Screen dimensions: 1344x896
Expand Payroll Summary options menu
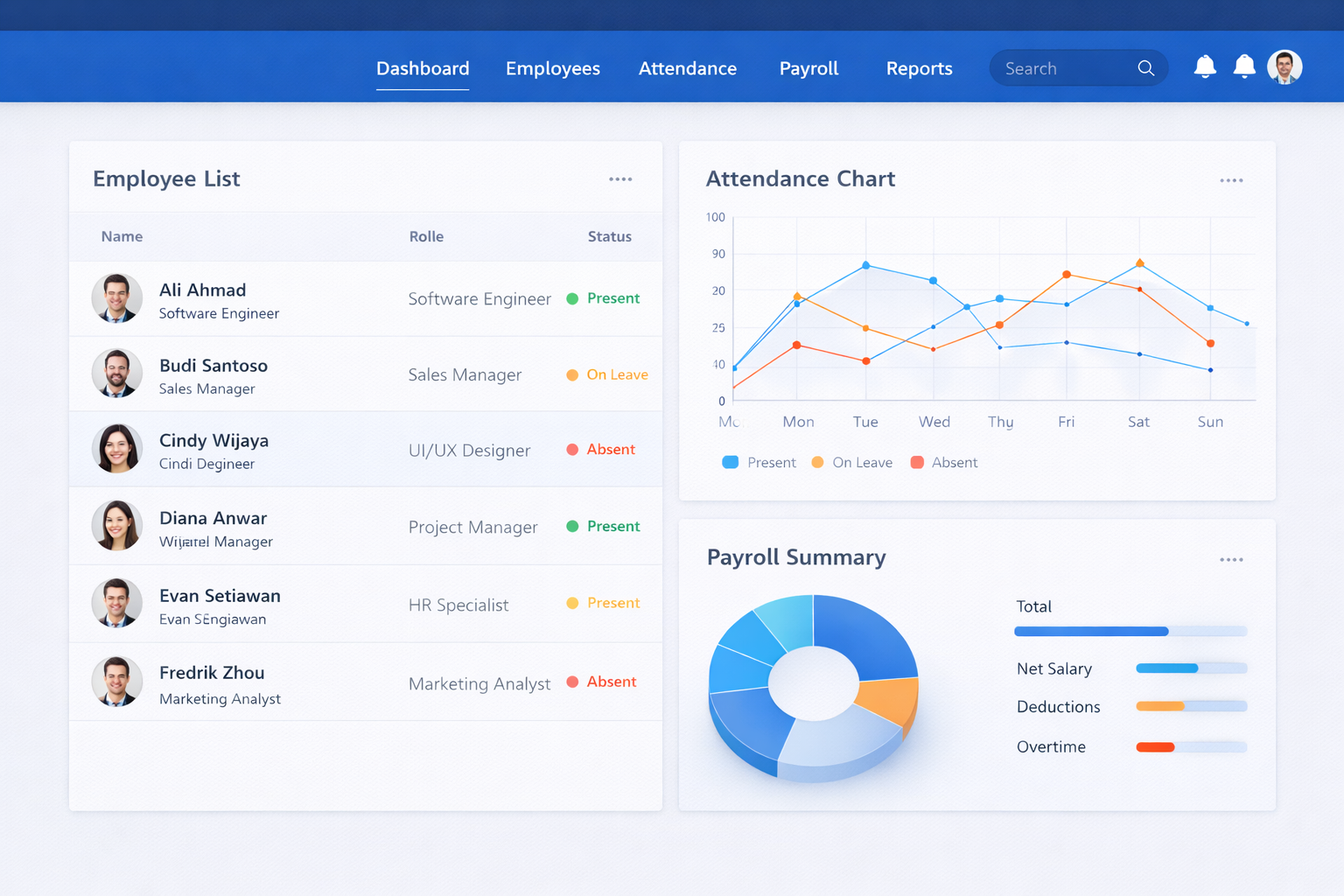click(x=1231, y=560)
